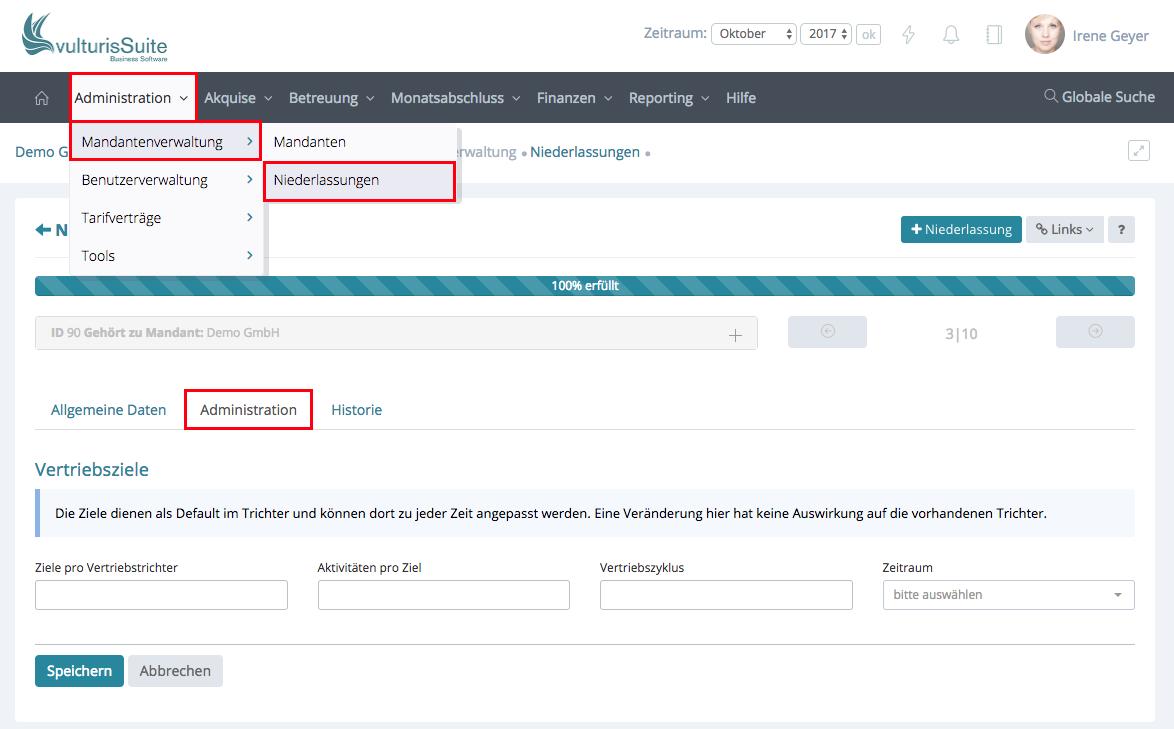Go to previous record with left arrow

pos(827,332)
